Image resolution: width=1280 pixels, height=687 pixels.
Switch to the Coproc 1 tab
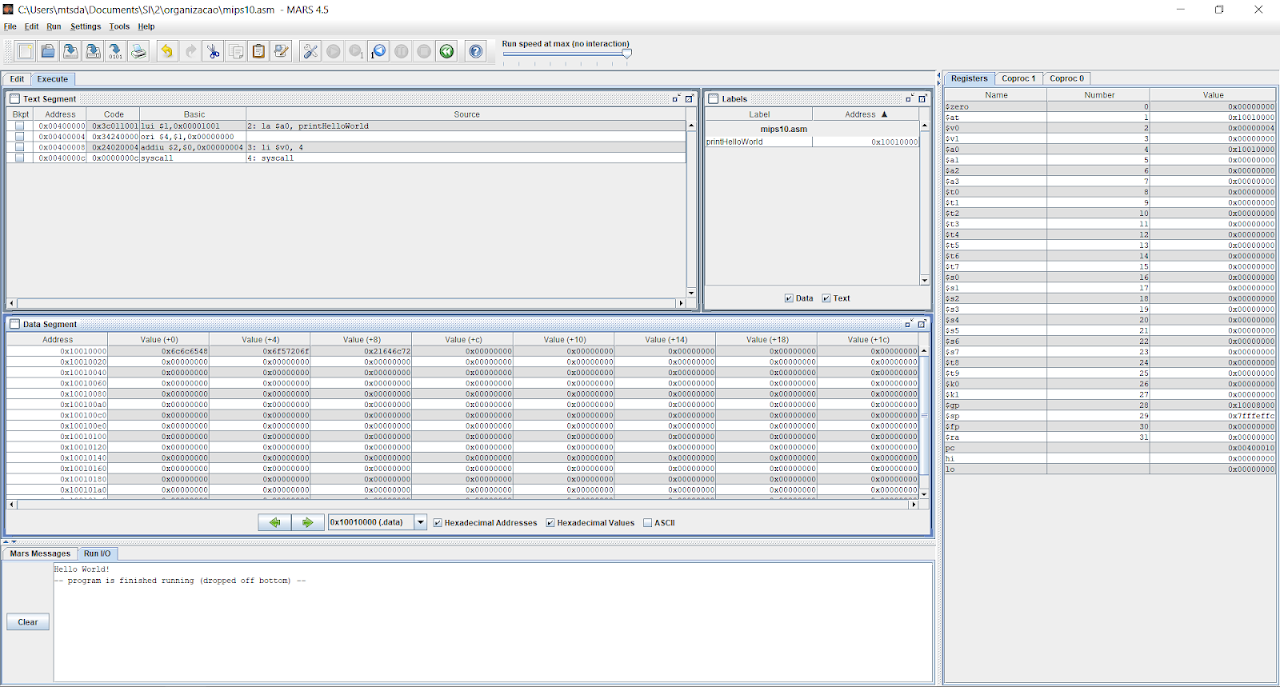point(1020,78)
